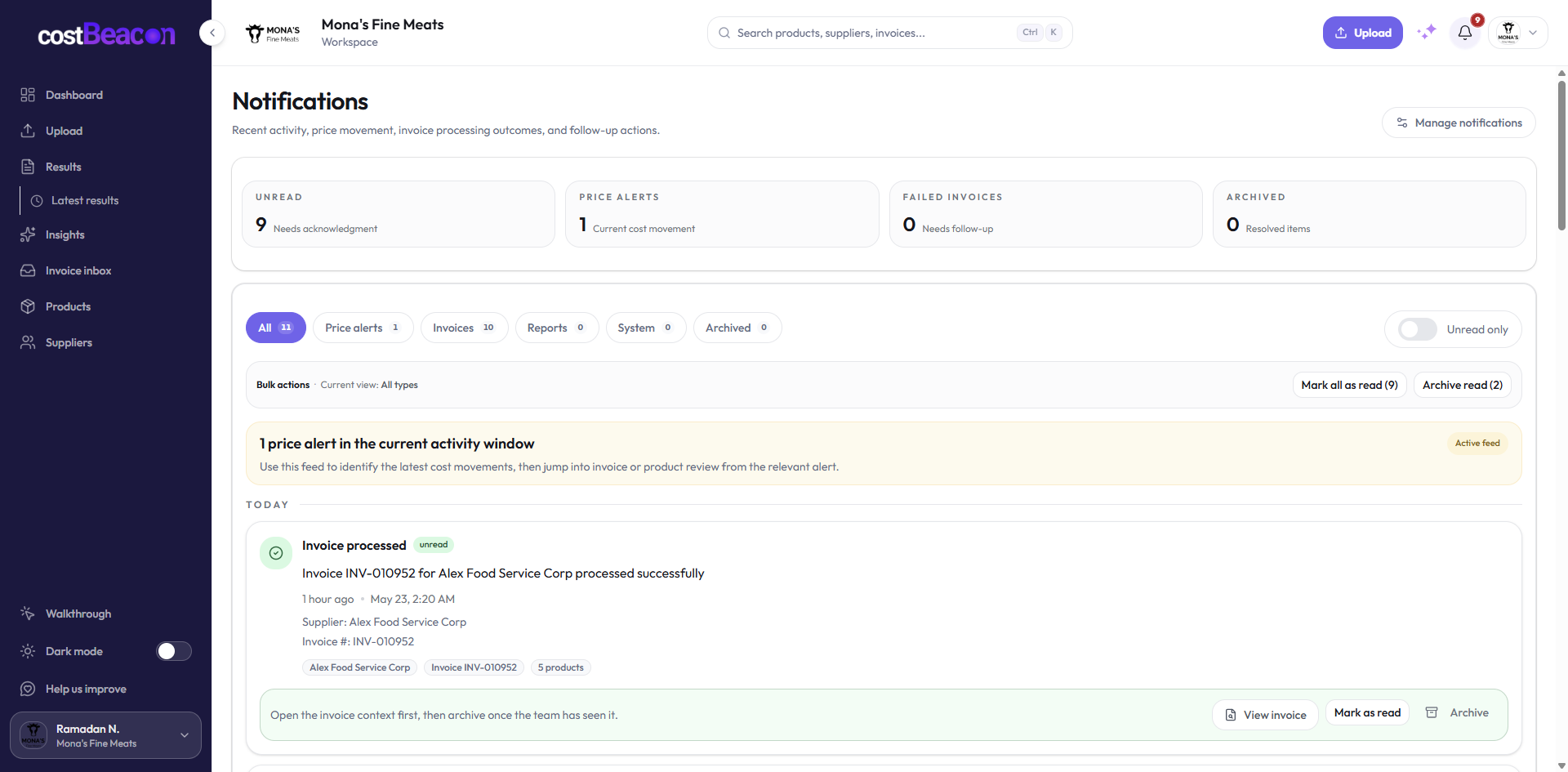This screenshot has width=1568, height=772.
Task: Click the 5 products tag
Action: [560, 667]
